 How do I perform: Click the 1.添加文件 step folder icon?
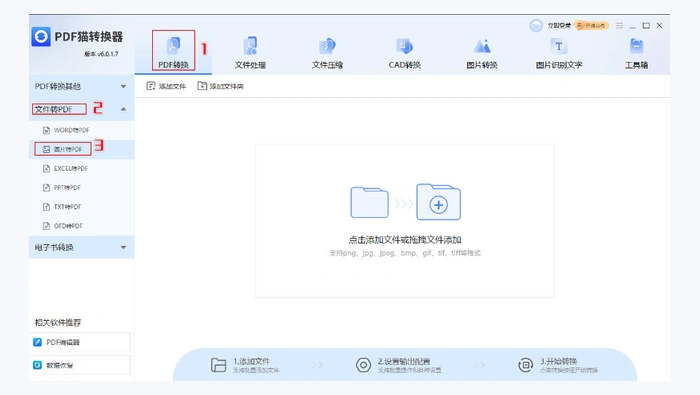point(218,365)
